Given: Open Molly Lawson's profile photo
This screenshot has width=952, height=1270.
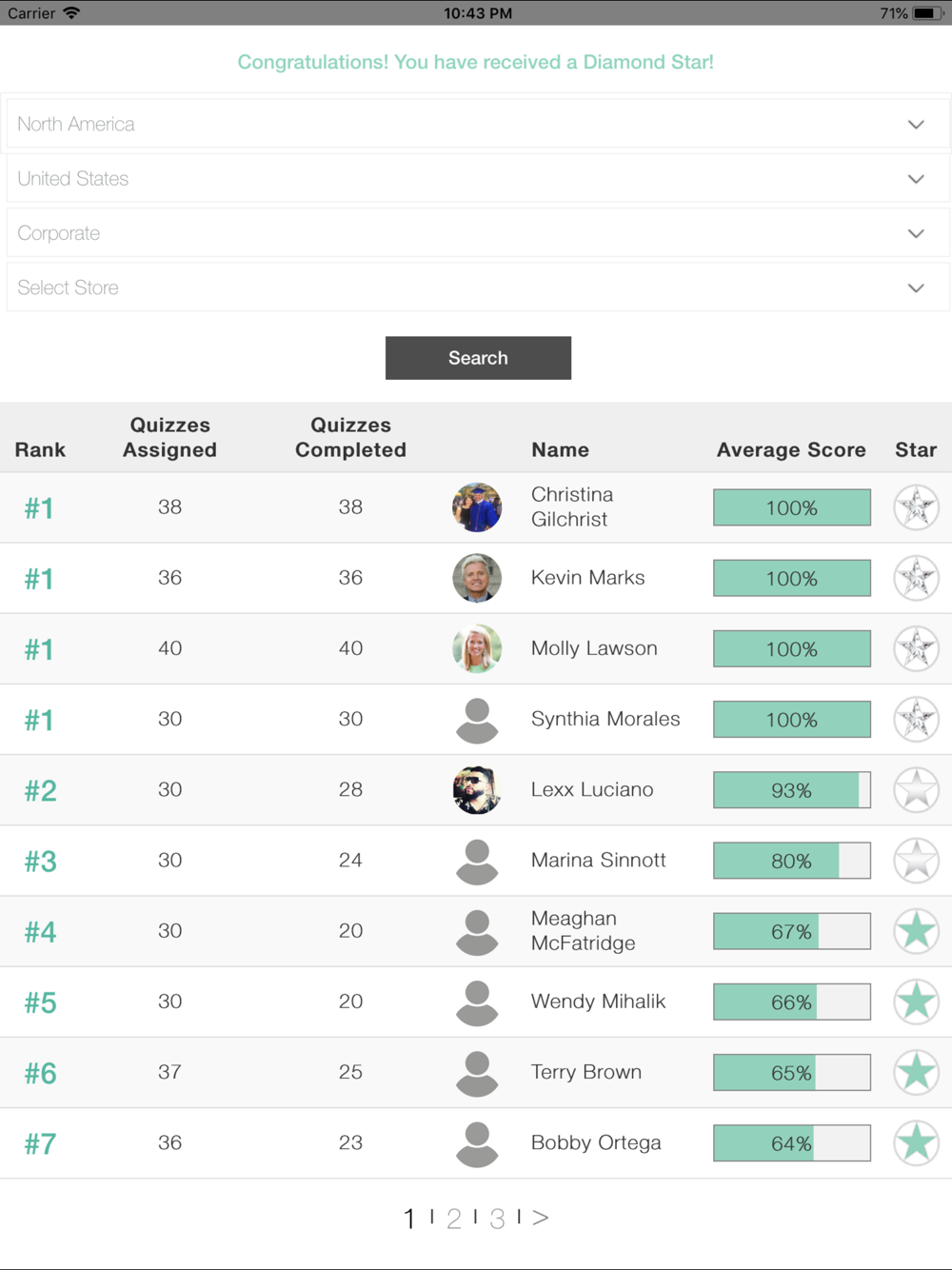Looking at the screenshot, I should [477, 648].
